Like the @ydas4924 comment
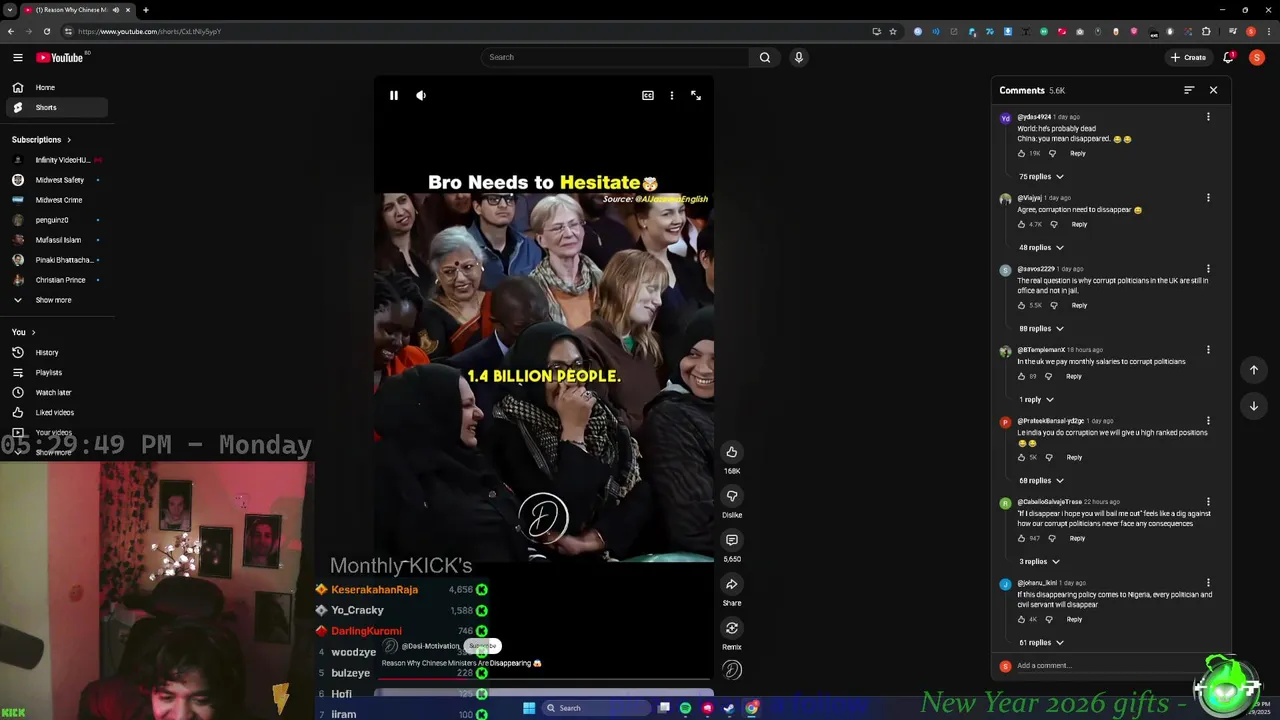 (1021, 154)
